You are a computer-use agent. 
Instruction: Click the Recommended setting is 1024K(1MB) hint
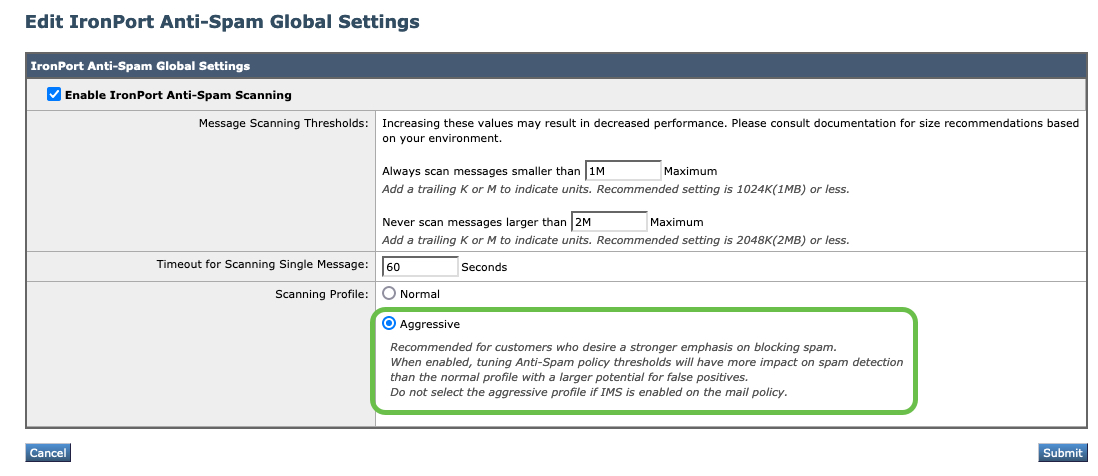tap(616, 189)
